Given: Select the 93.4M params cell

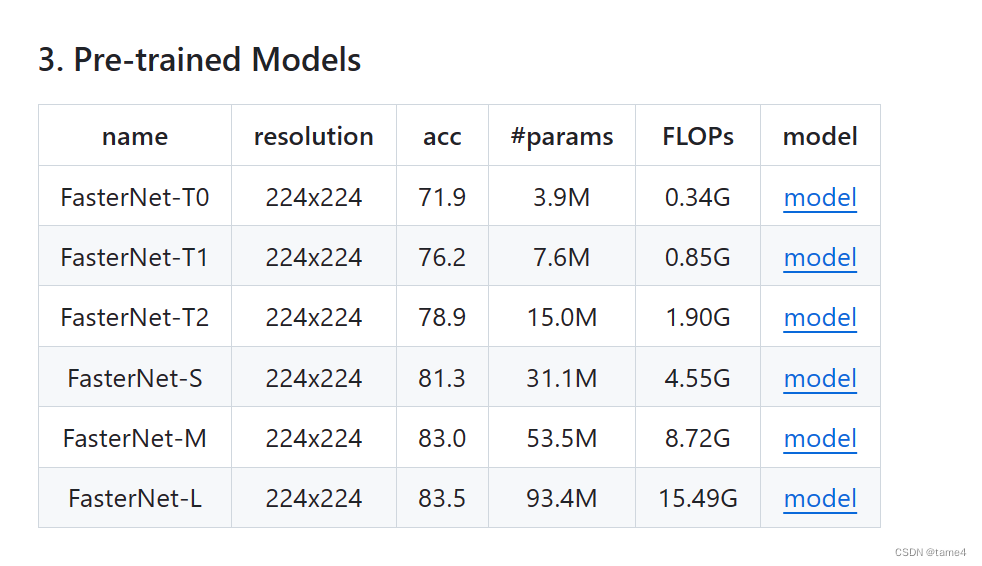Looking at the screenshot, I should click(561, 498).
